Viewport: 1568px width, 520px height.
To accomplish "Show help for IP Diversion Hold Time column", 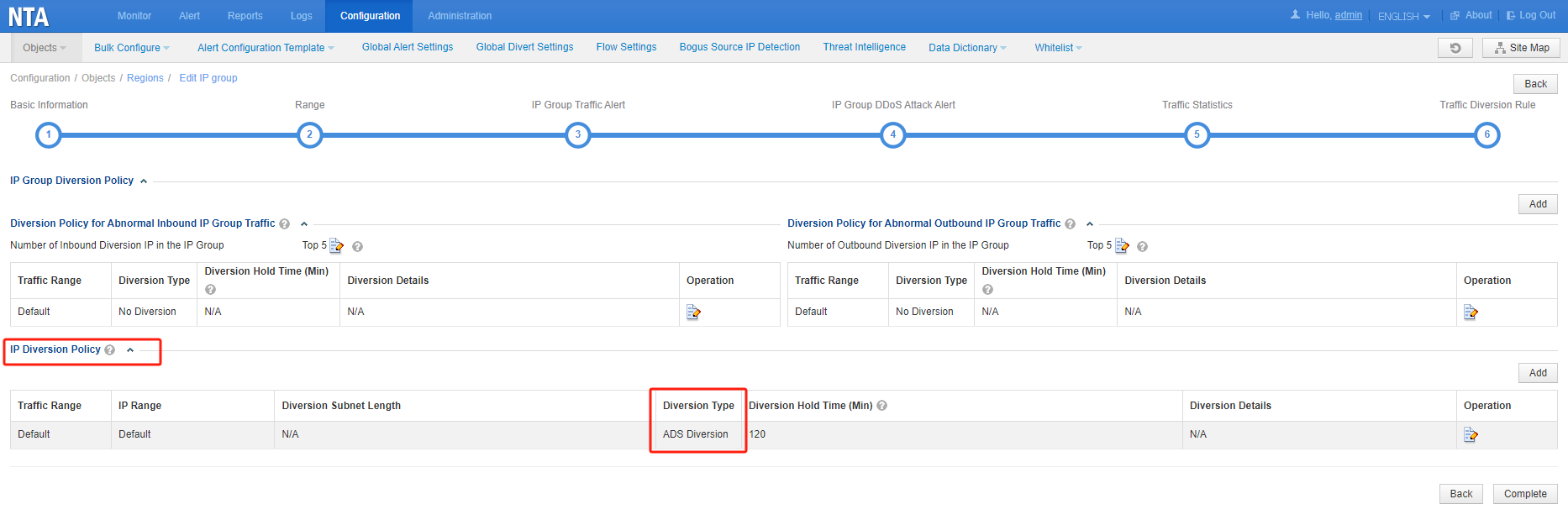I will [x=882, y=406].
